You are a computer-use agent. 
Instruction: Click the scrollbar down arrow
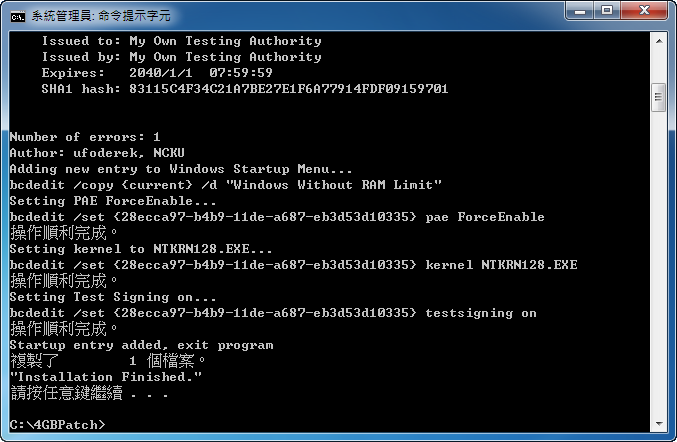pyautogui.click(x=659, y=424)
